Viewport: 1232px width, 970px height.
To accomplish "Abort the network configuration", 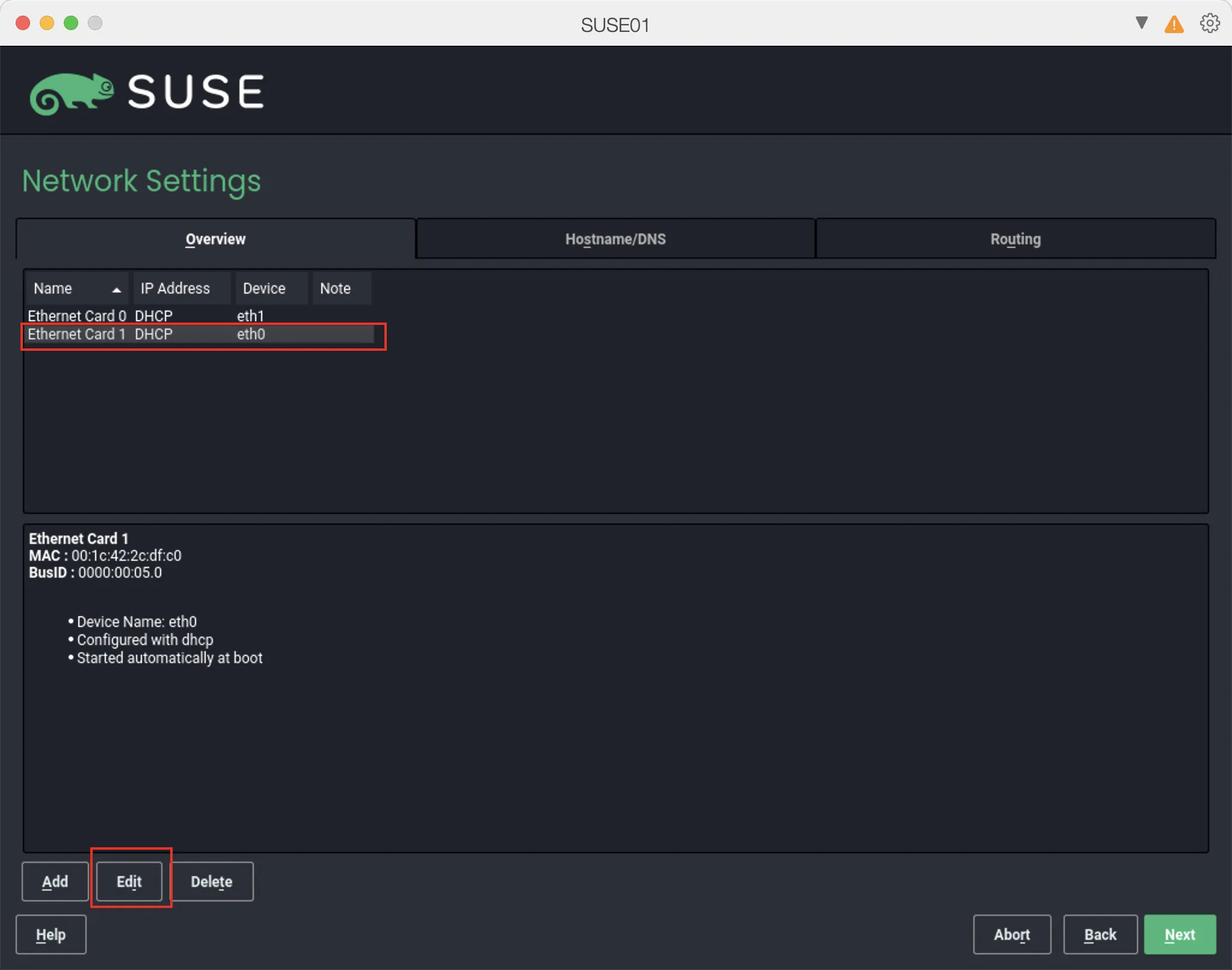I will [1011, 934].
